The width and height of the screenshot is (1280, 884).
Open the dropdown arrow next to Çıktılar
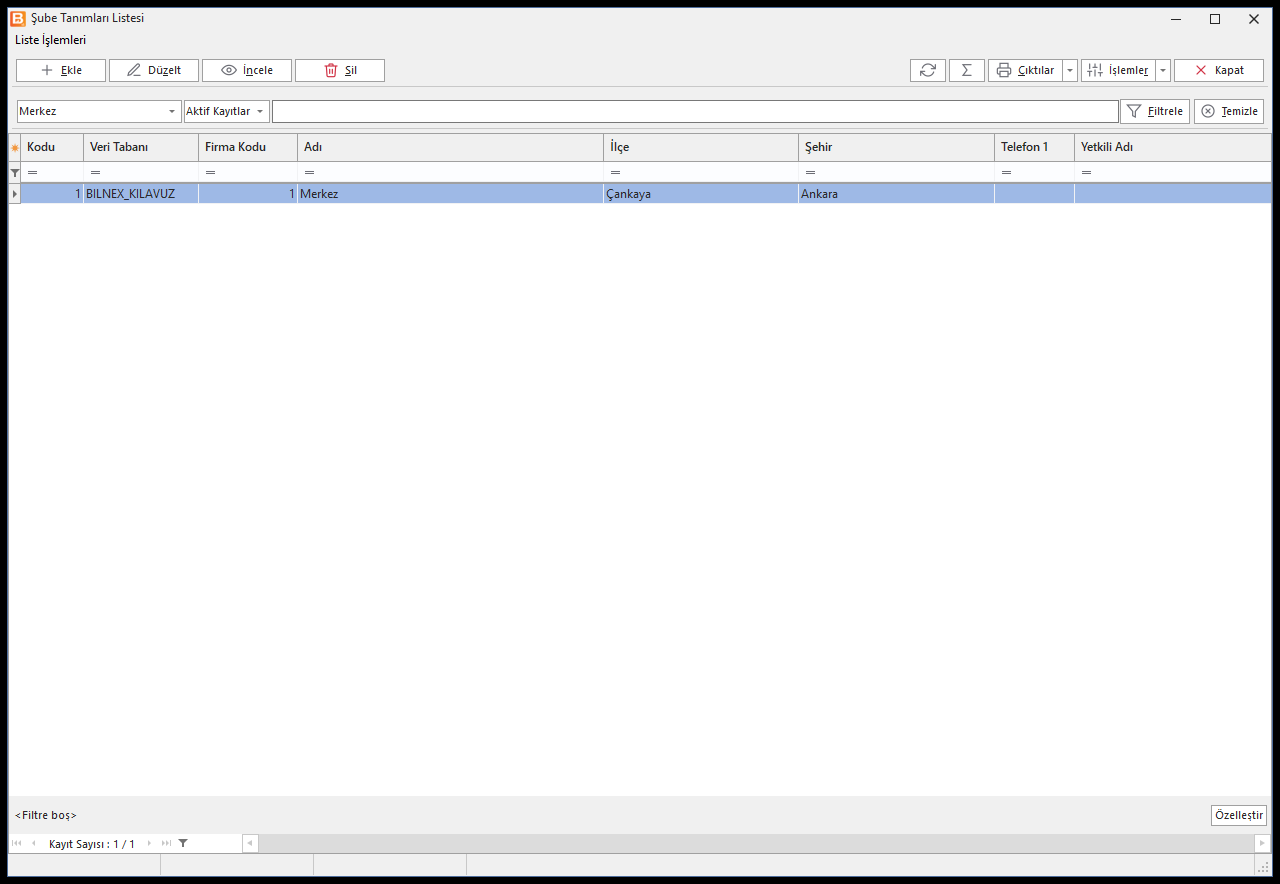[x=1070, y=70]
